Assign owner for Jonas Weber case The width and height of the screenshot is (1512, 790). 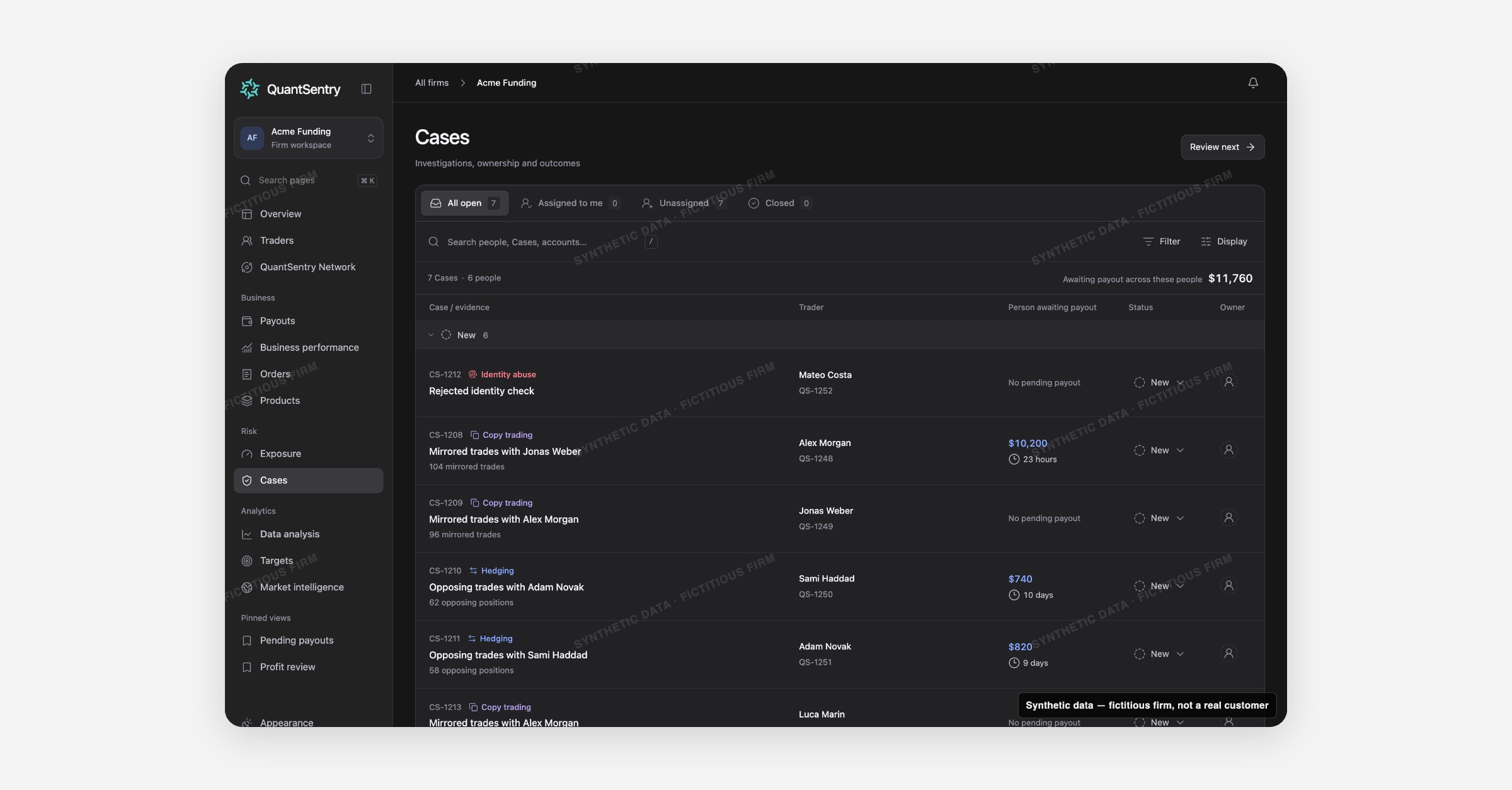click(x=1228, y=518)
